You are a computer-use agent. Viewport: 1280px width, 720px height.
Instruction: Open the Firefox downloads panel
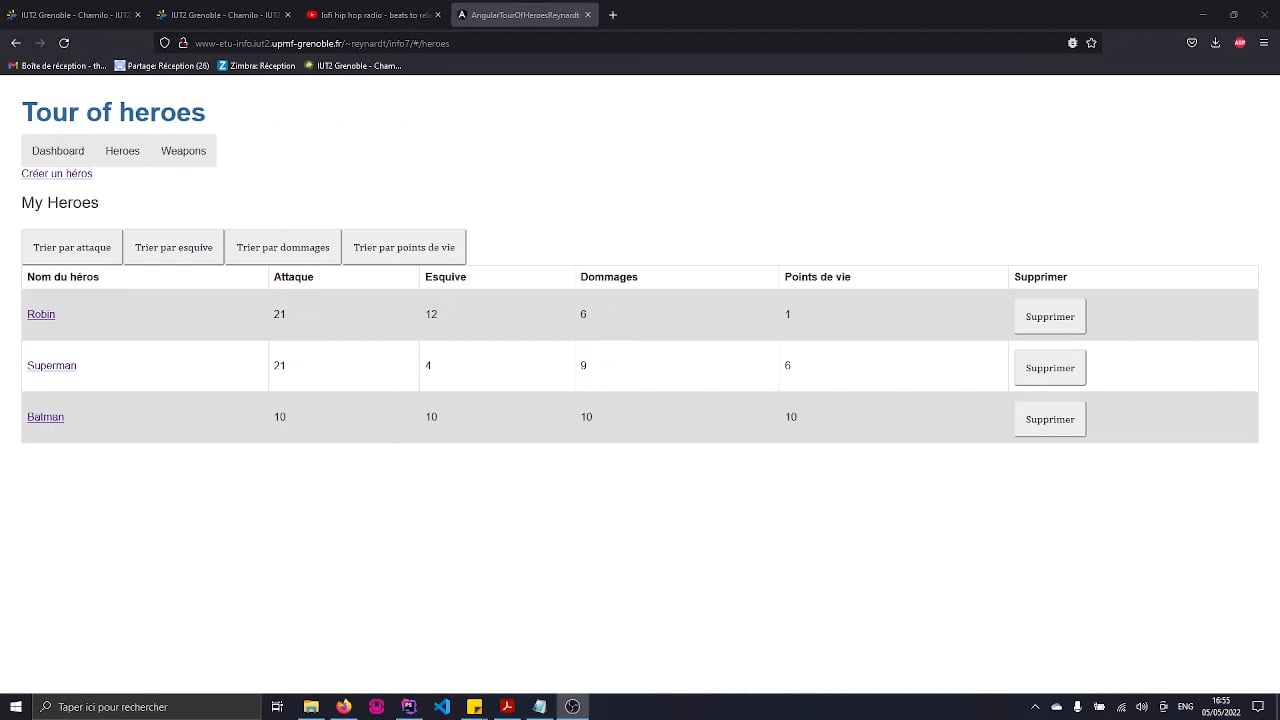(1215, 43)
